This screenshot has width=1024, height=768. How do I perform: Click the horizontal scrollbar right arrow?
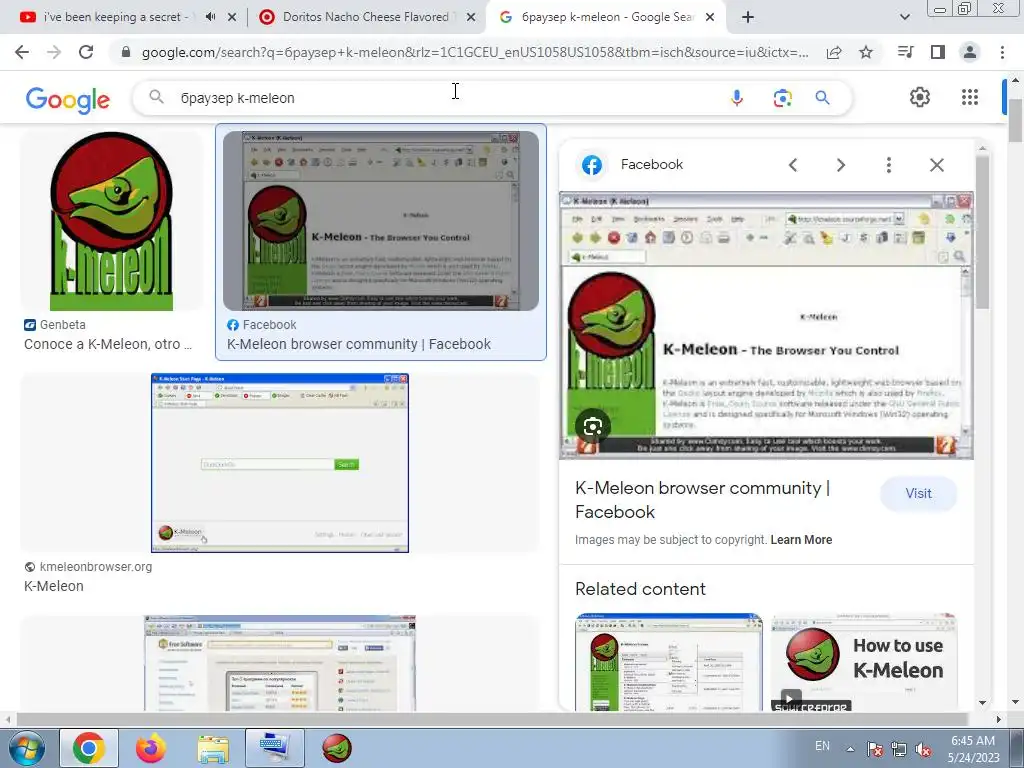pyautogui.click(x=999, y=720)
